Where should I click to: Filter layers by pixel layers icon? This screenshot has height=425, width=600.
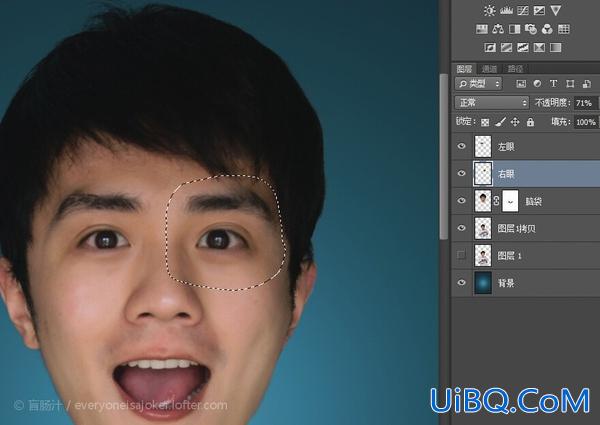point(521,84)
